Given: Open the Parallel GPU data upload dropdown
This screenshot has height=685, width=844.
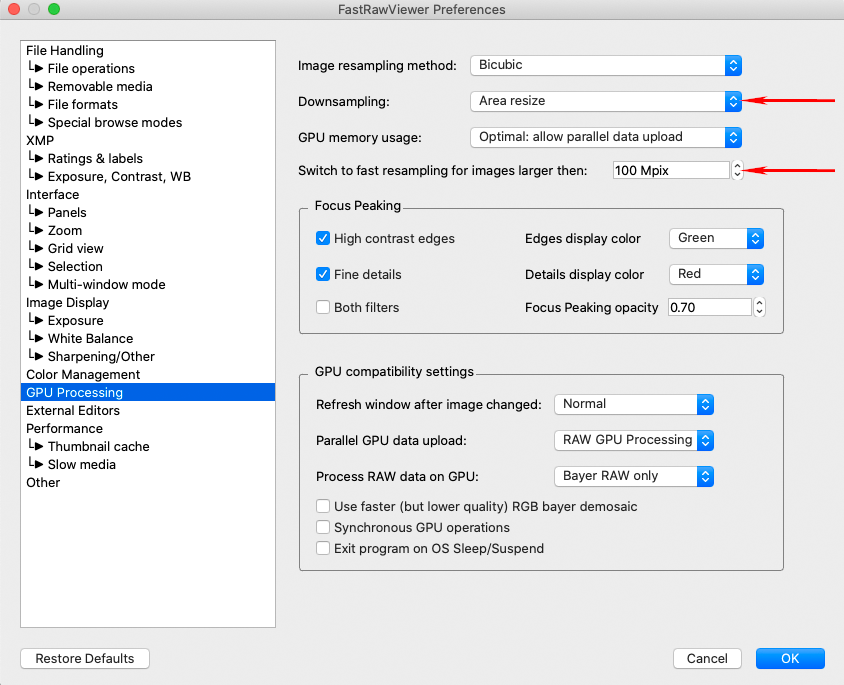Looking at the screenshot, I should pyautogui.click(x=634, y=440).
